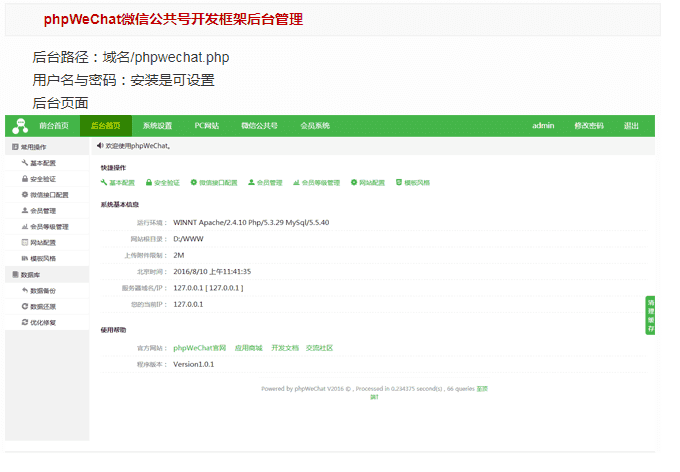
Task: Click the 127.0.0.1 value beside 您的当前IP
Action: (x=188, y=305)
